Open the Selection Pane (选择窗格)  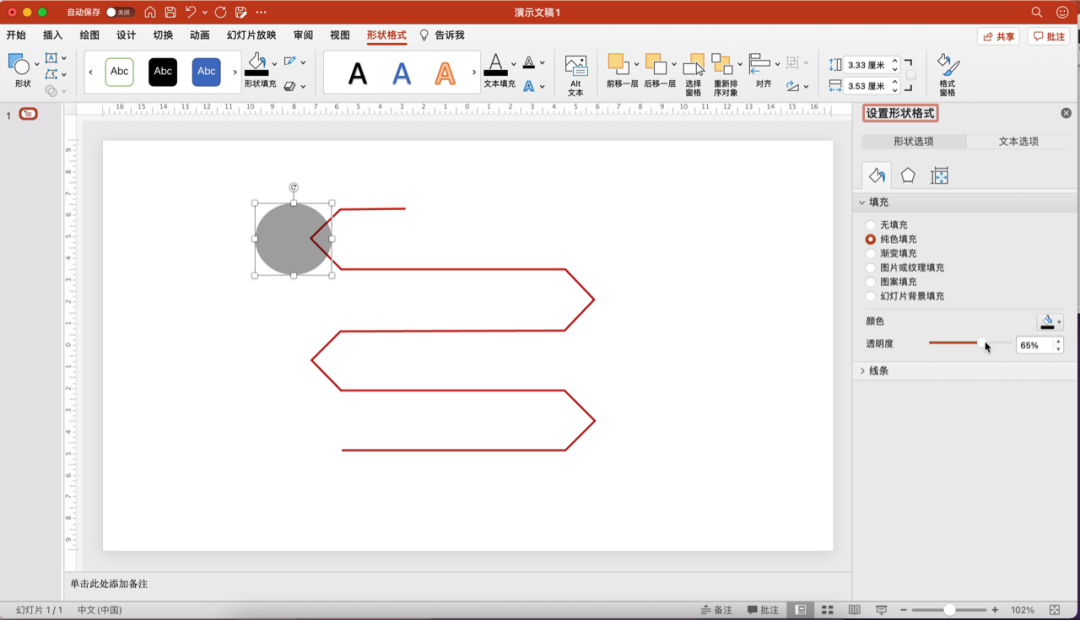pyautogui.click(x=694, y=67)
